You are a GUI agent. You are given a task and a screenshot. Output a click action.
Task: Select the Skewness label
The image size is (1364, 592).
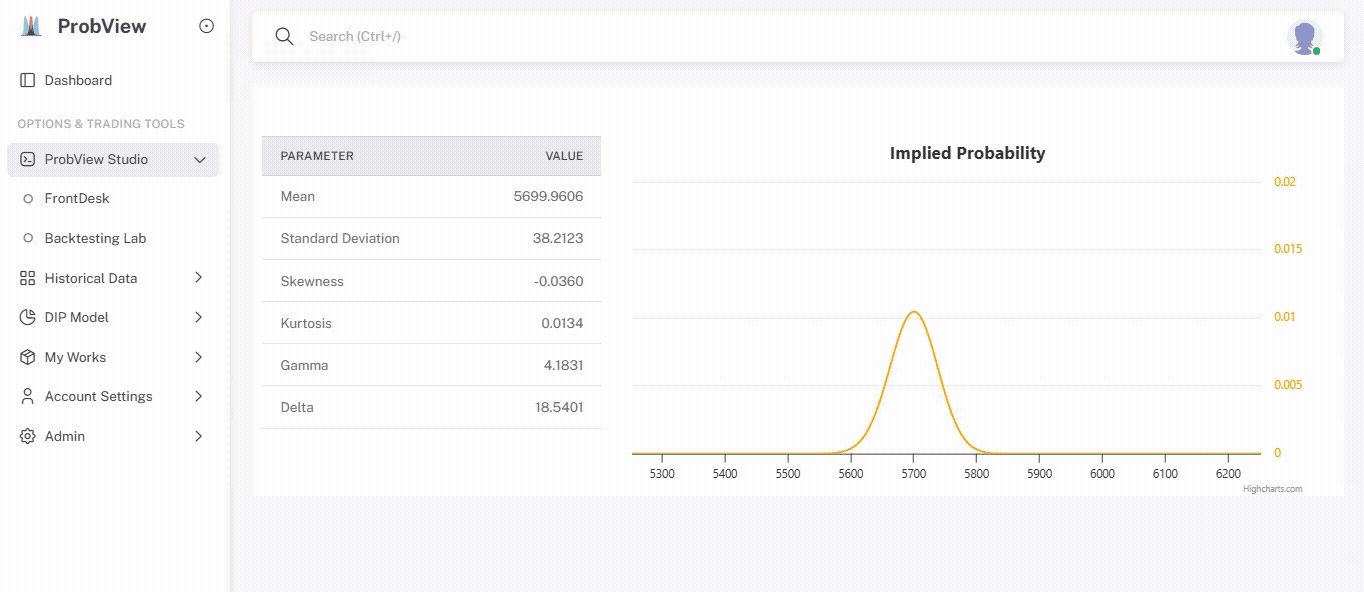click(x=312, y=281)
